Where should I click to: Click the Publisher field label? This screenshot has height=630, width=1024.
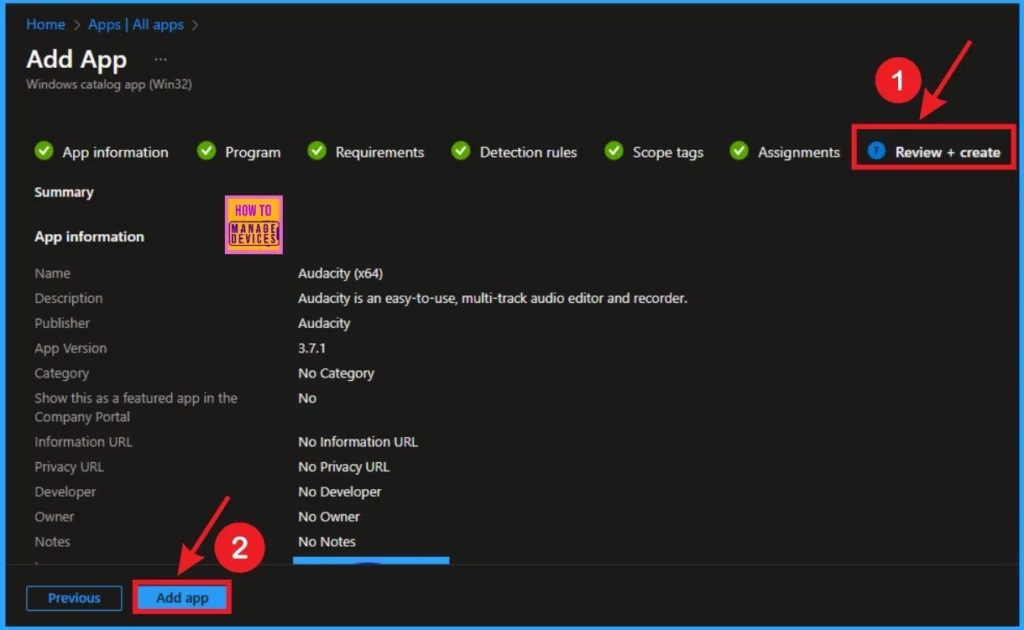(62, 323)
